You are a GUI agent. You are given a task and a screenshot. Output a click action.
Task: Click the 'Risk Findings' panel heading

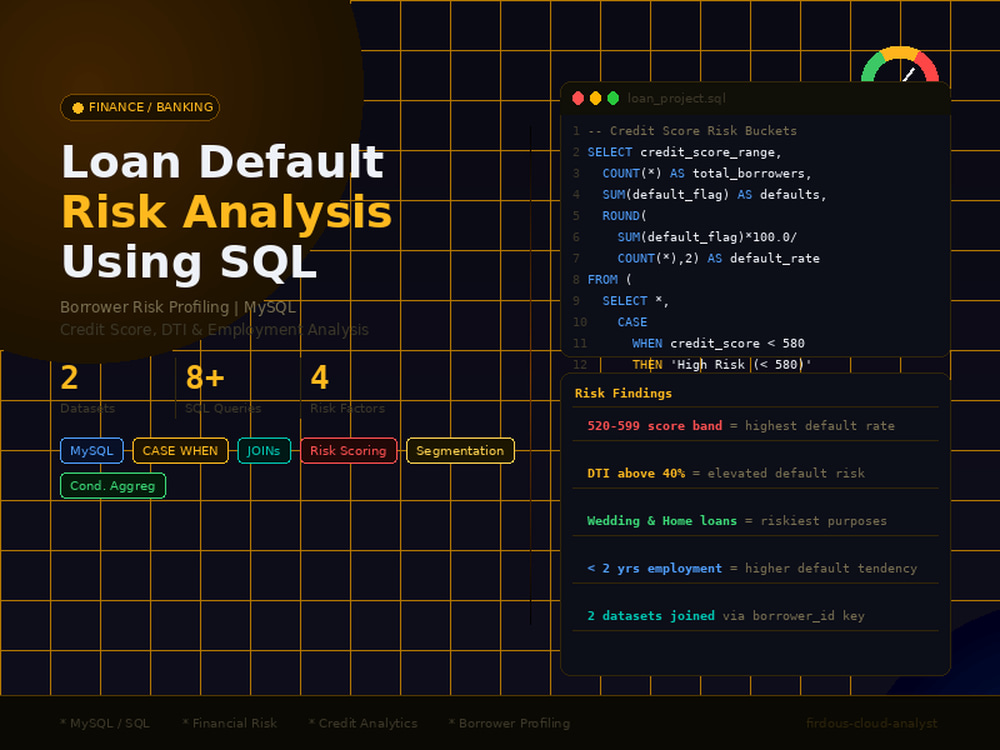623,393
